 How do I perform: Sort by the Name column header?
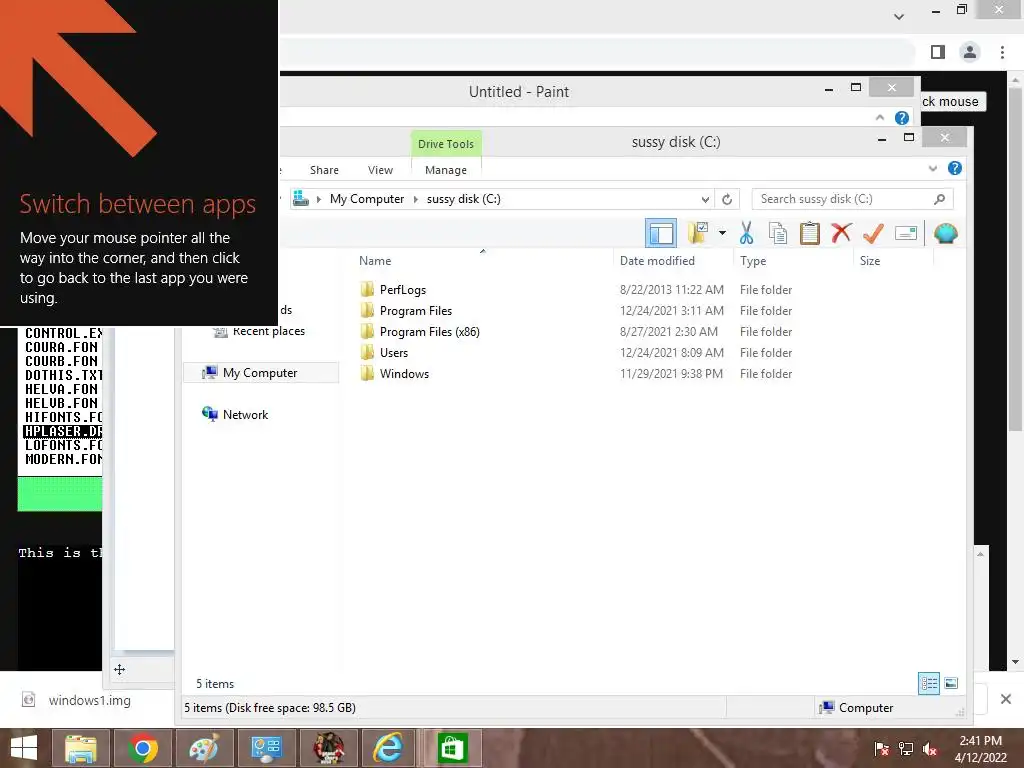pyautogui.click(x=375, y=261)
